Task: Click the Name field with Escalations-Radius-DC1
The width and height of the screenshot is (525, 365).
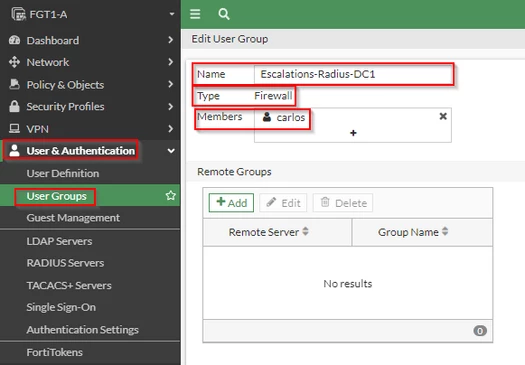Action: coord(354,74)
